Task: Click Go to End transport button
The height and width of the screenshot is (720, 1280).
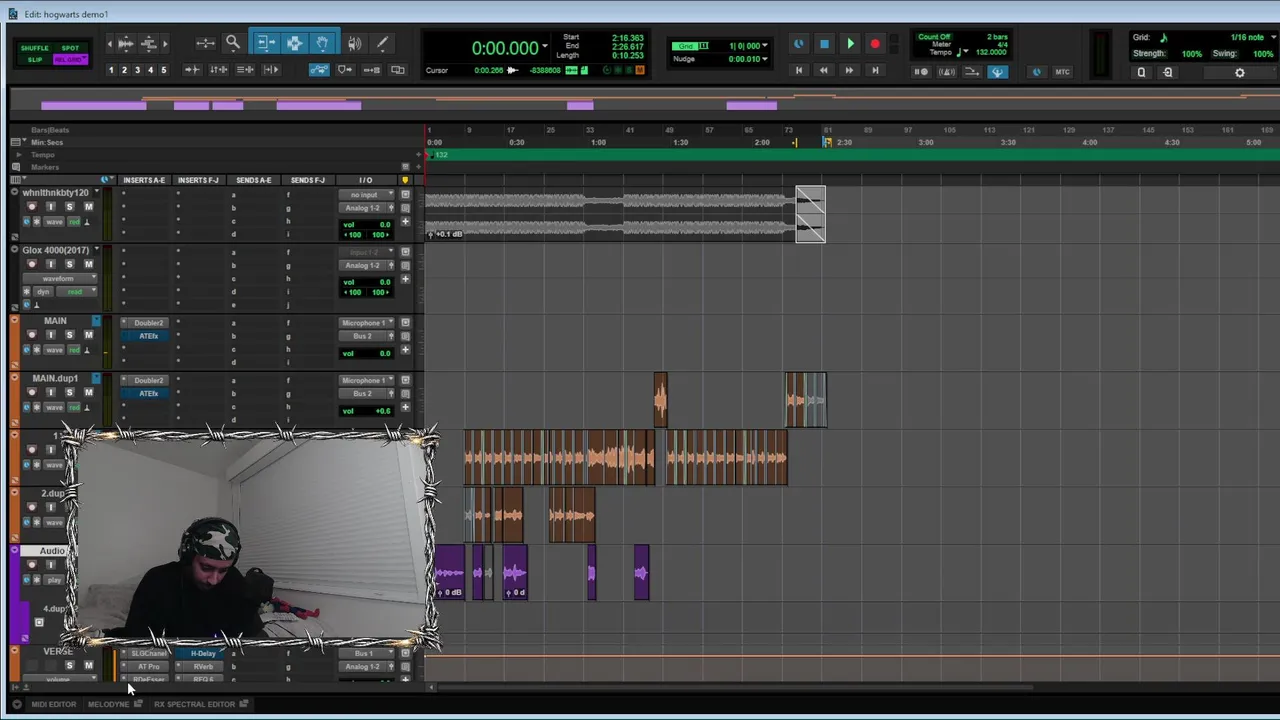Action: (875, 70)
